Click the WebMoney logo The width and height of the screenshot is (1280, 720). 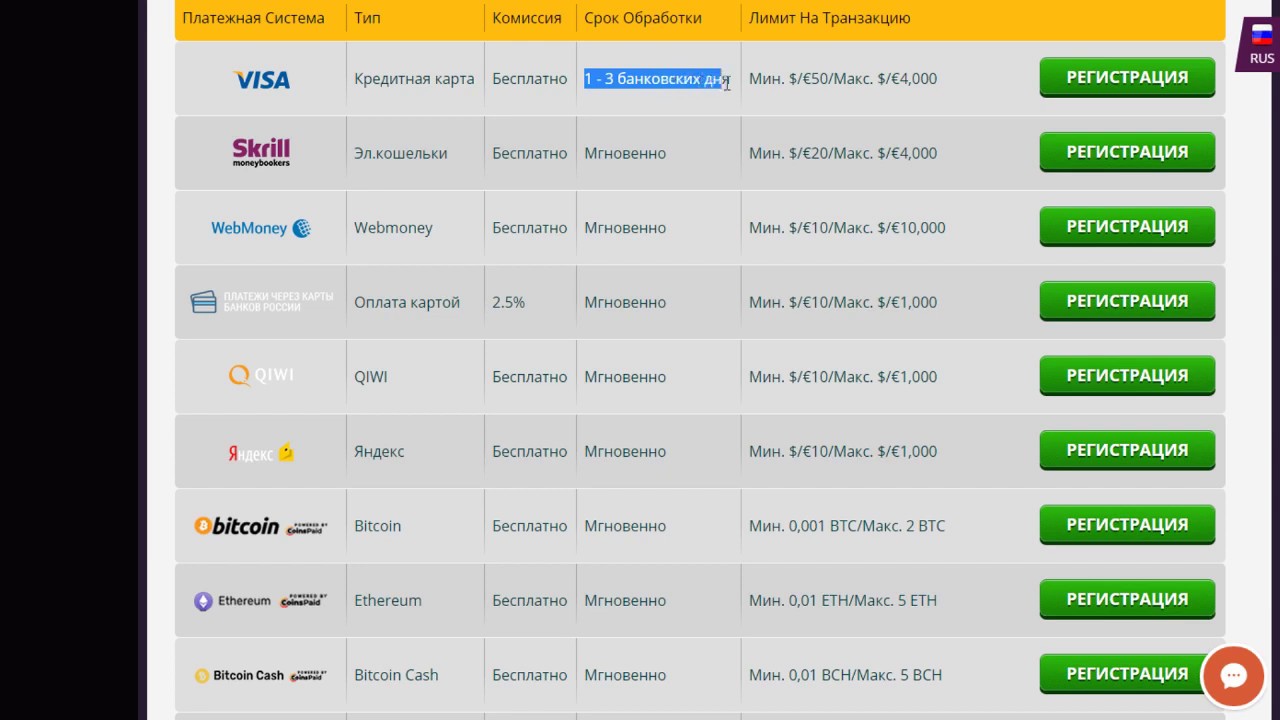click(x=261, y=228)
